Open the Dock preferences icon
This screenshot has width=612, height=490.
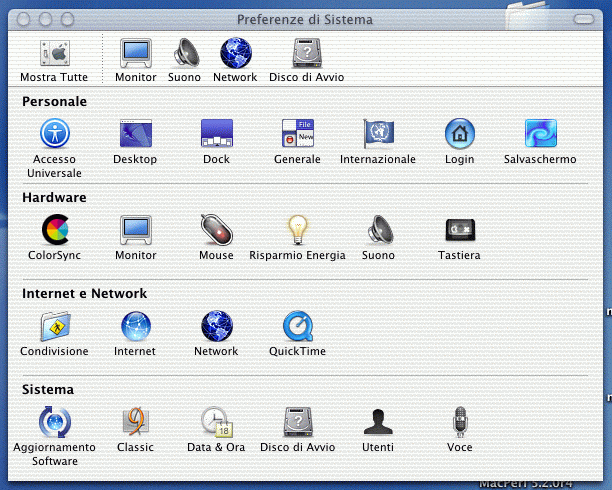click(x=217, y=133)
